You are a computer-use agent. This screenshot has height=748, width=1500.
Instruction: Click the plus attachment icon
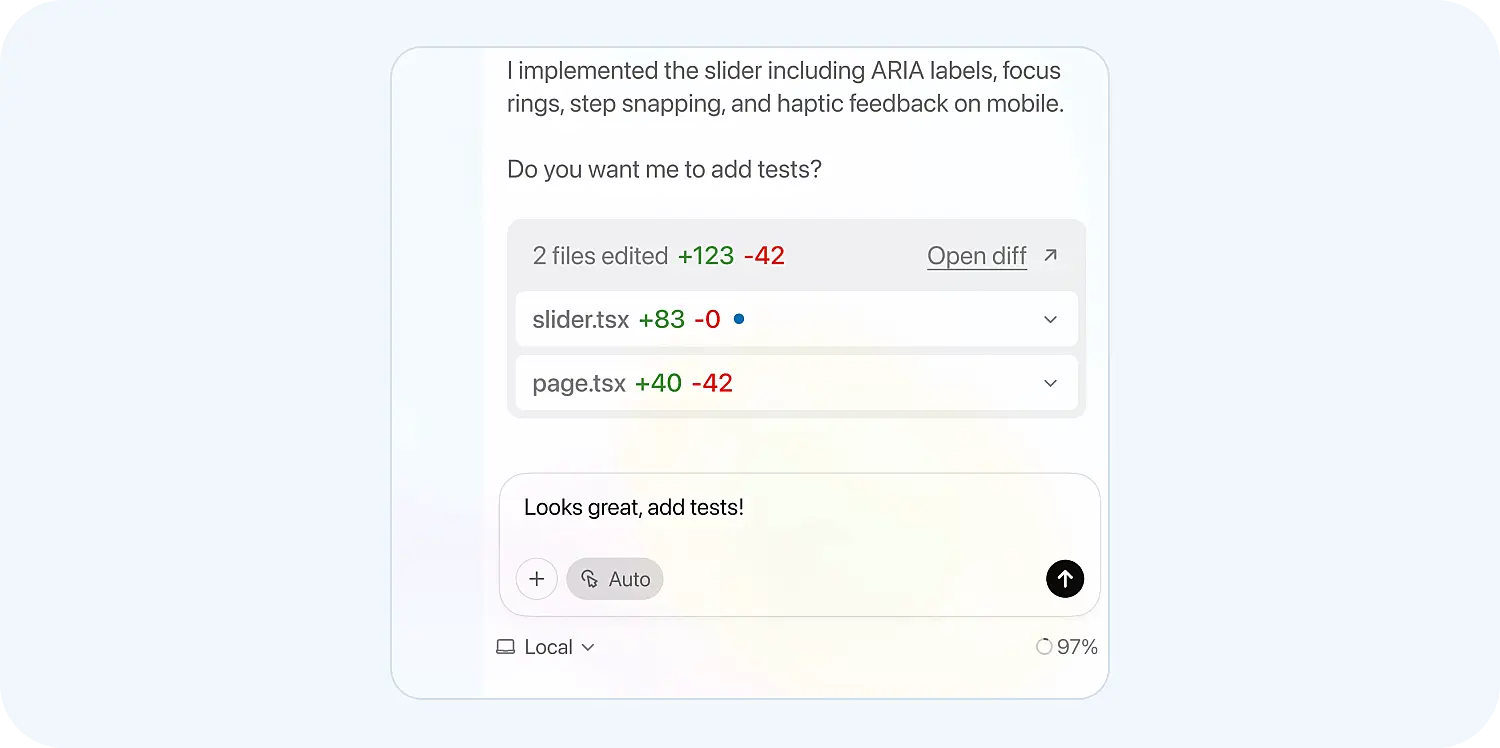point(537,579)
